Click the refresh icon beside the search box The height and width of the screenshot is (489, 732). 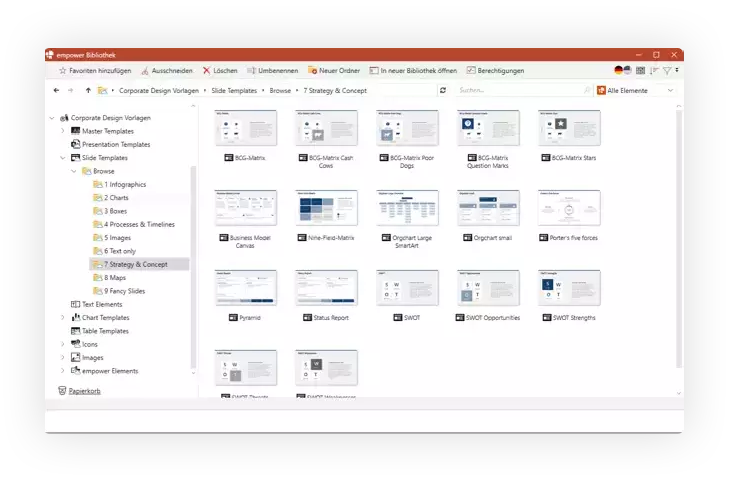pos(442,91)
